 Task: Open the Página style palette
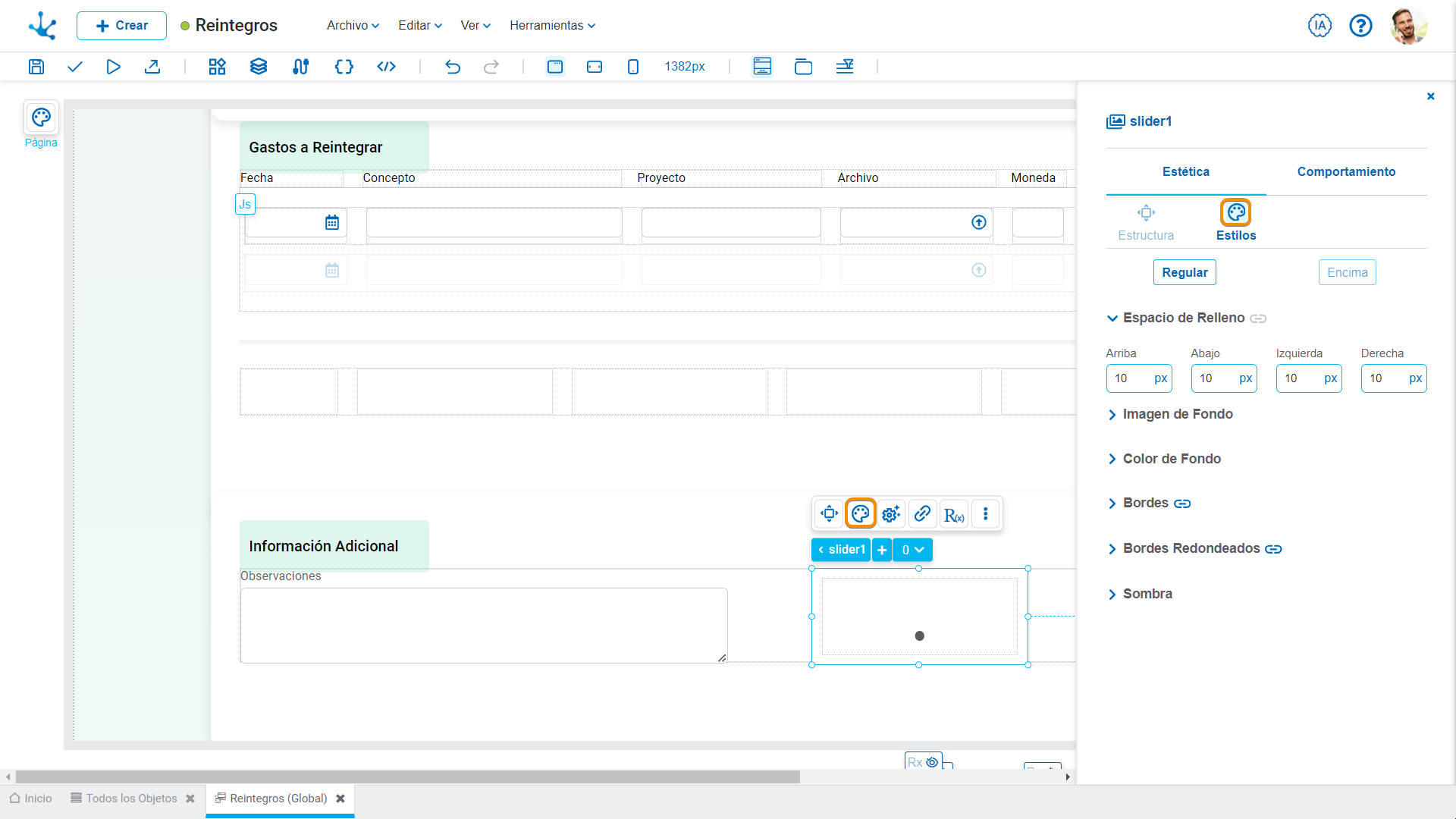pos(41,118)
